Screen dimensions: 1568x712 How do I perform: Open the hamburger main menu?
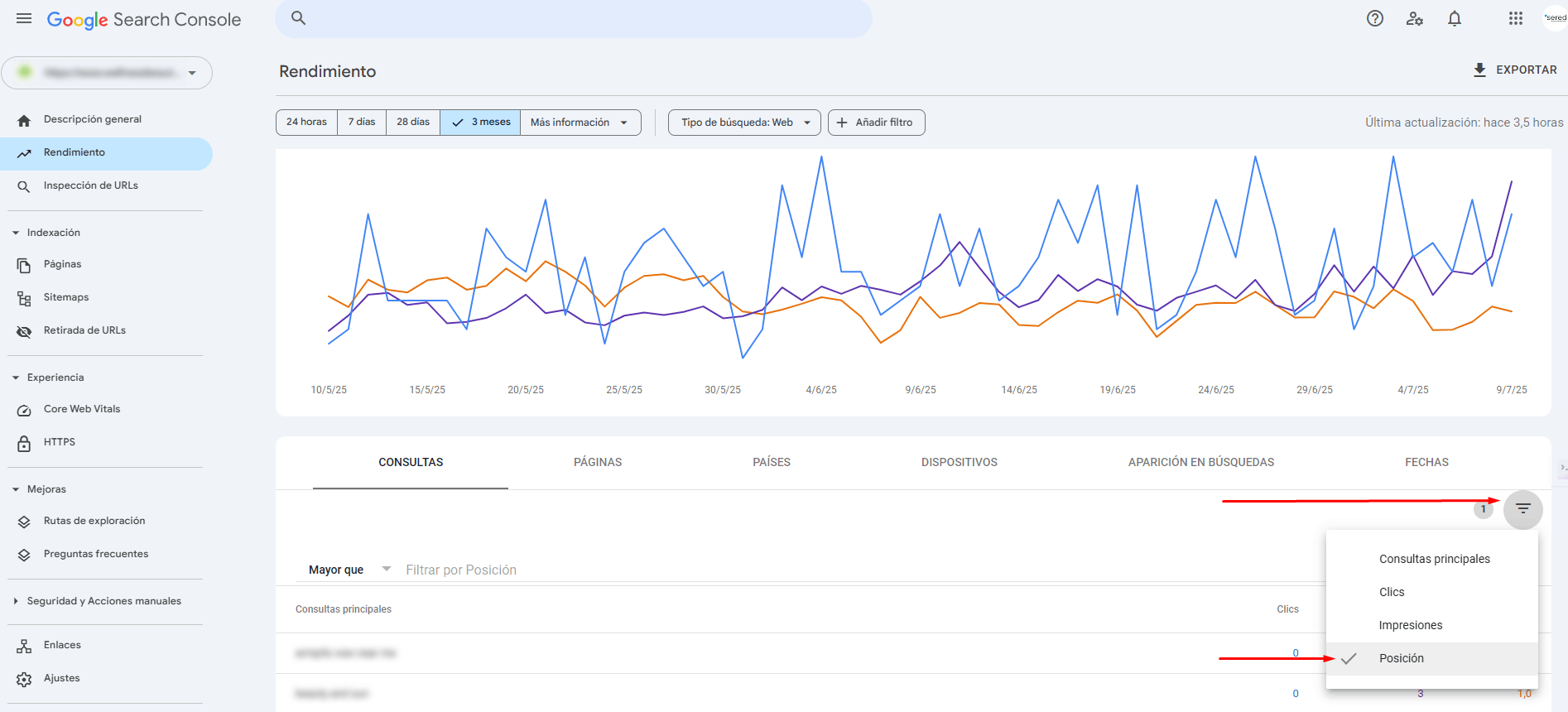[x=24, y=18]
